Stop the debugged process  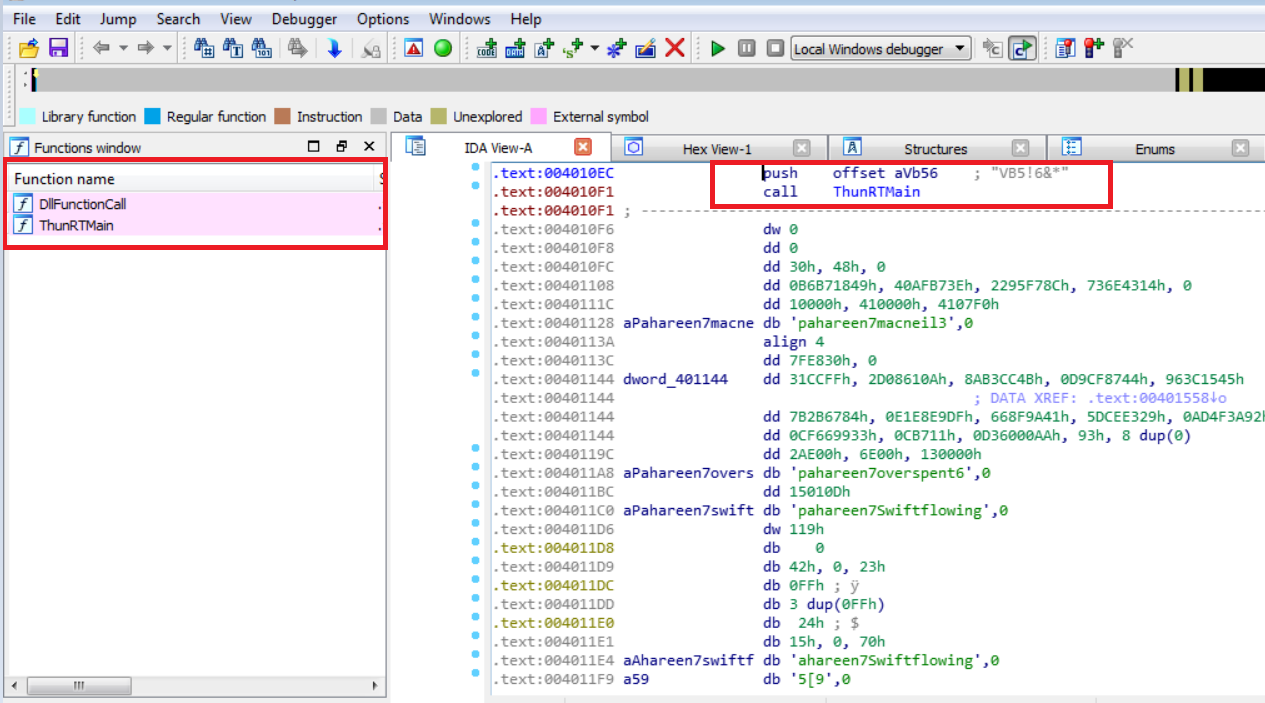(775, 48)
